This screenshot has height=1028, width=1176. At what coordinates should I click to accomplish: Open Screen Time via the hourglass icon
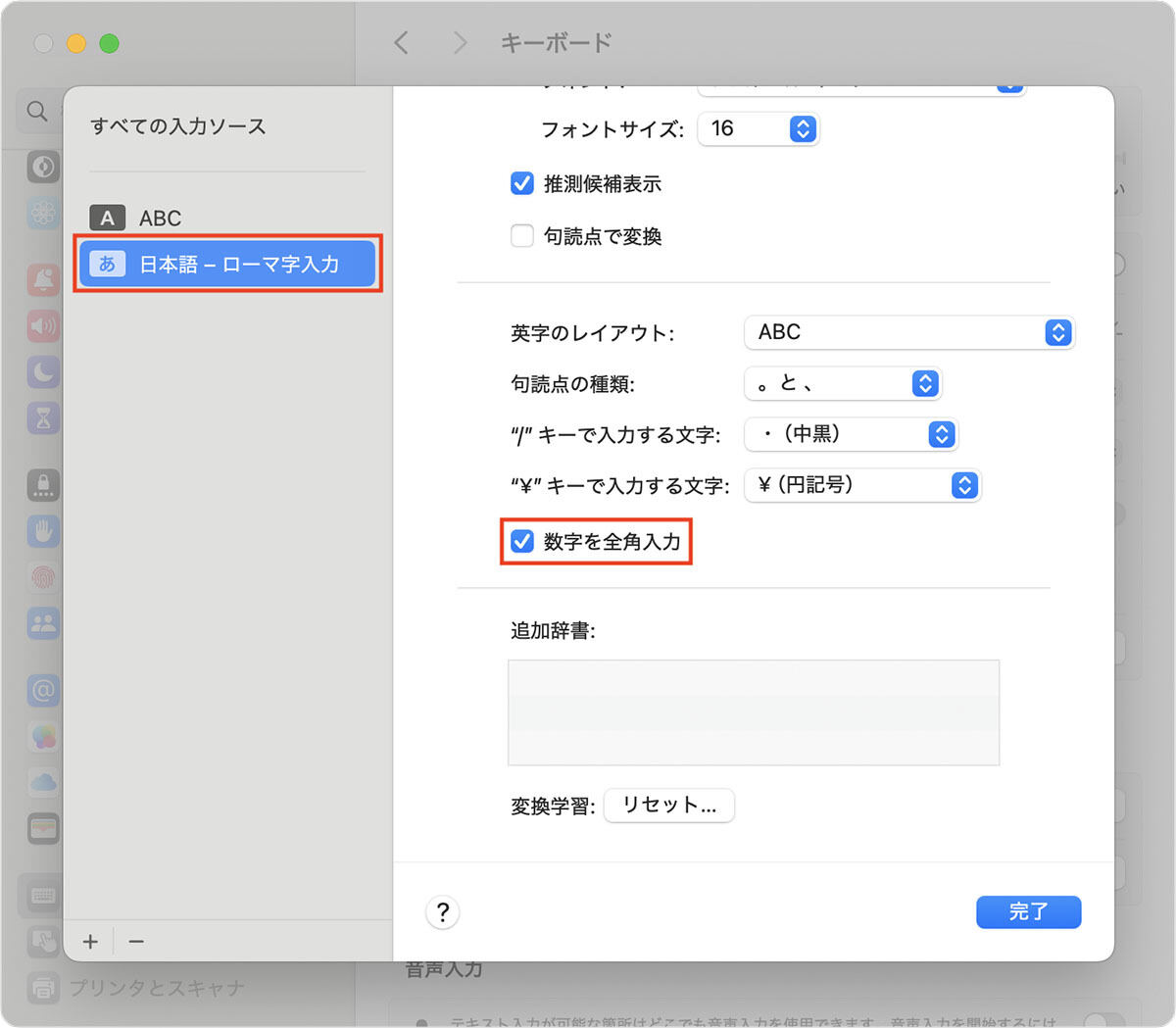click(x=43, y=418)
